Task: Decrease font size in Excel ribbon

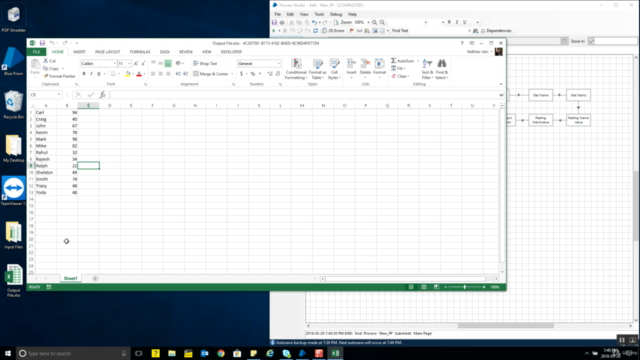Action: pyautogui.click(x=143, y=64)
